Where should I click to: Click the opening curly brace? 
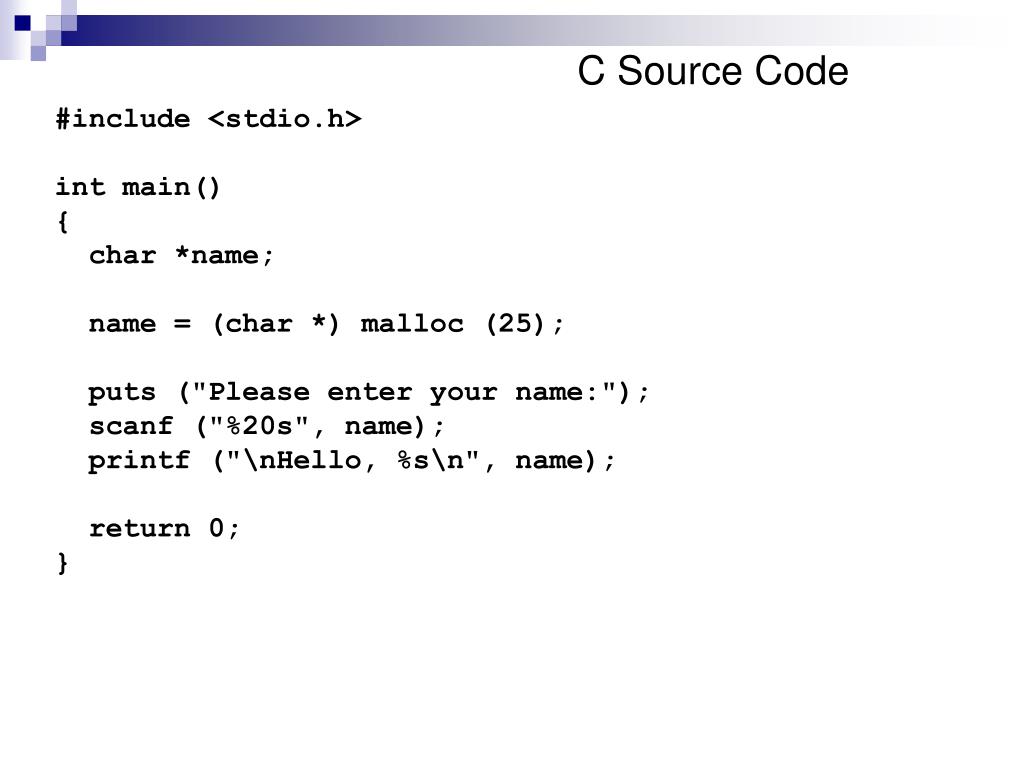click(x=63, y=221)
